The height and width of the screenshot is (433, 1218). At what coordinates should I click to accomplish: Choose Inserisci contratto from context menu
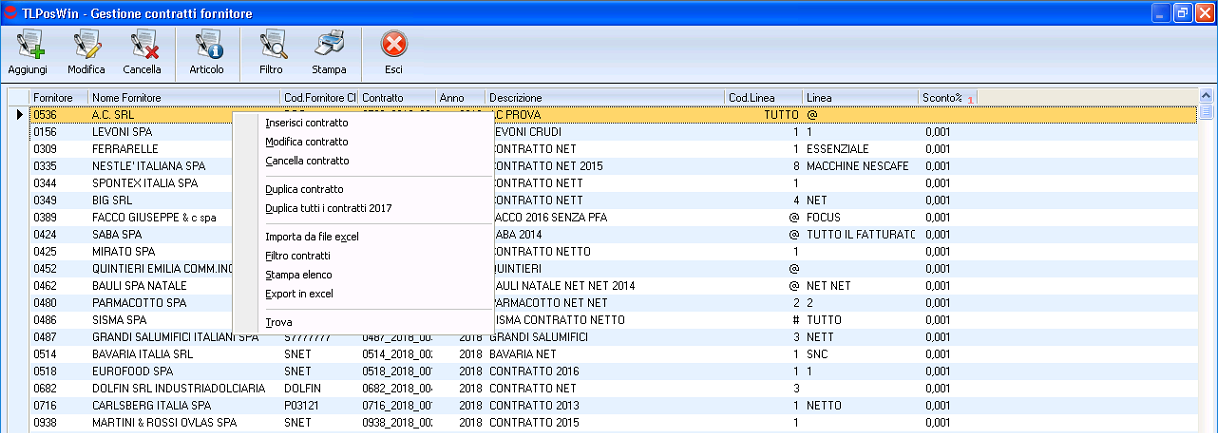click(307, 123)
